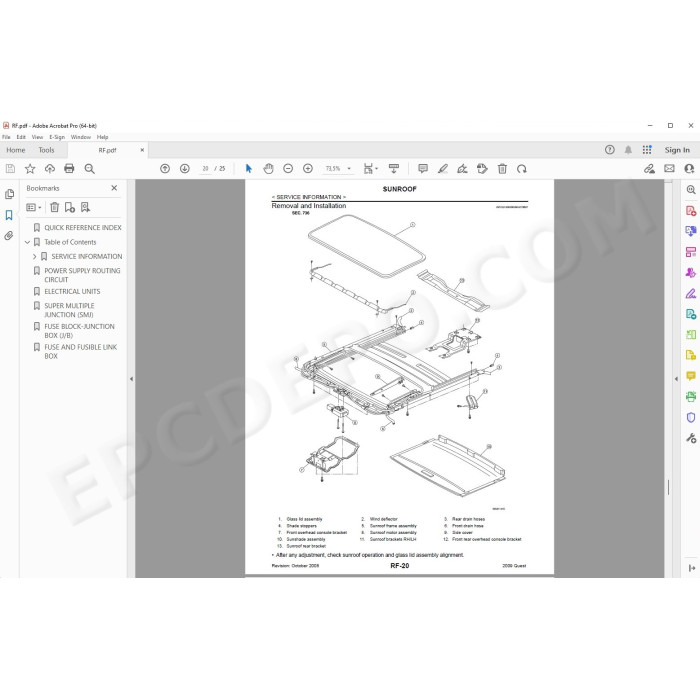
Task: Show notifications with the bell icon
Action: tap(628, 150)
